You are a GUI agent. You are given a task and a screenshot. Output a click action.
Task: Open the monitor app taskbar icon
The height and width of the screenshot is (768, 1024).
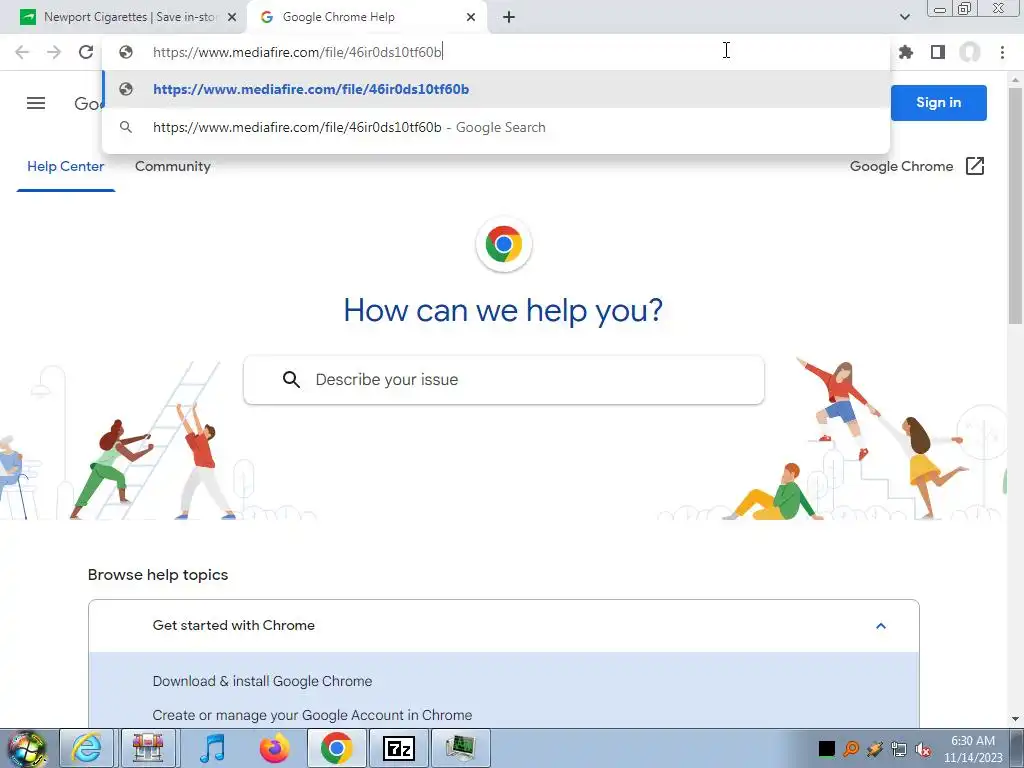coord(461,748)
